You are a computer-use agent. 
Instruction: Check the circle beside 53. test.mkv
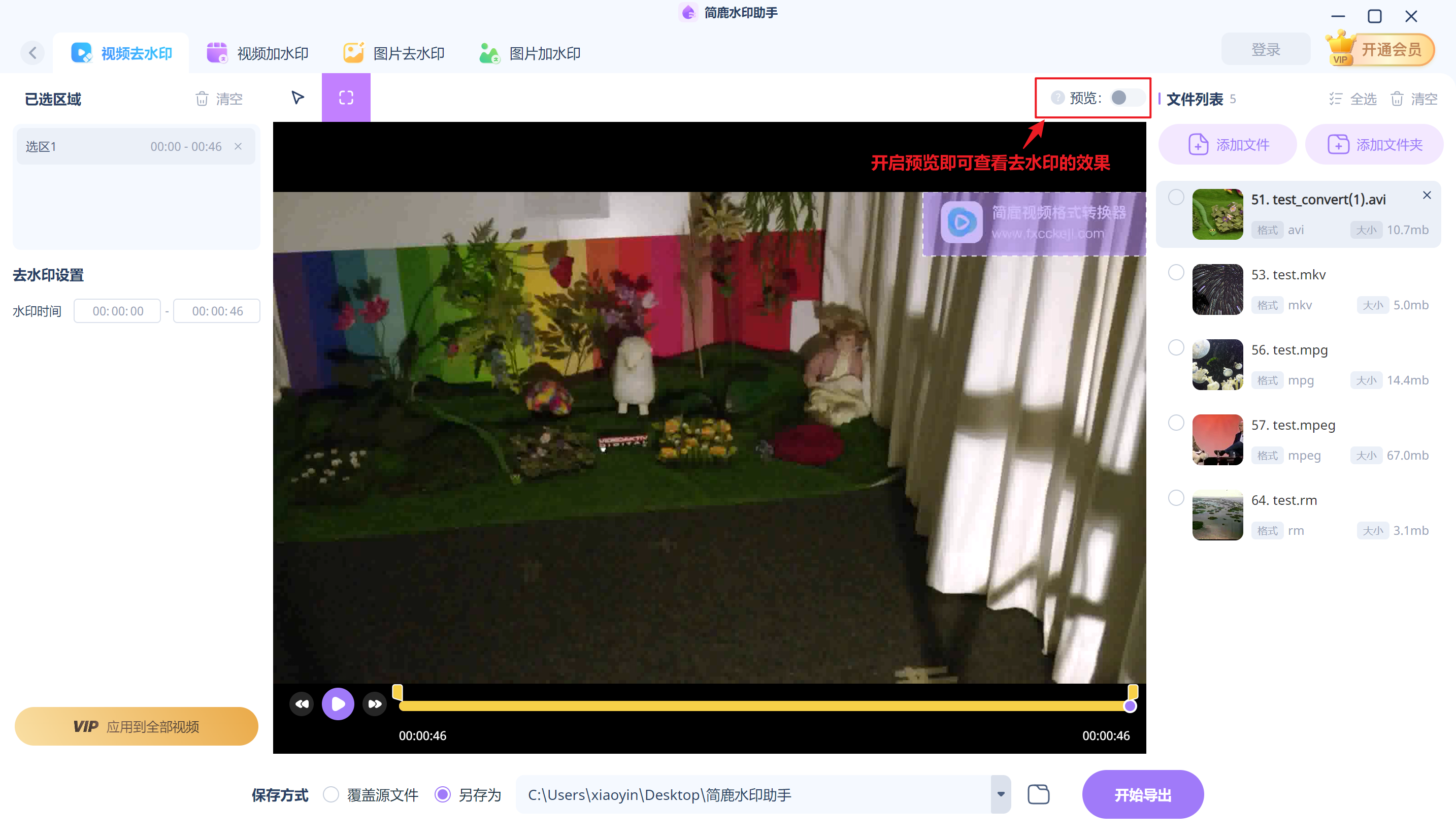point(1176,272)
